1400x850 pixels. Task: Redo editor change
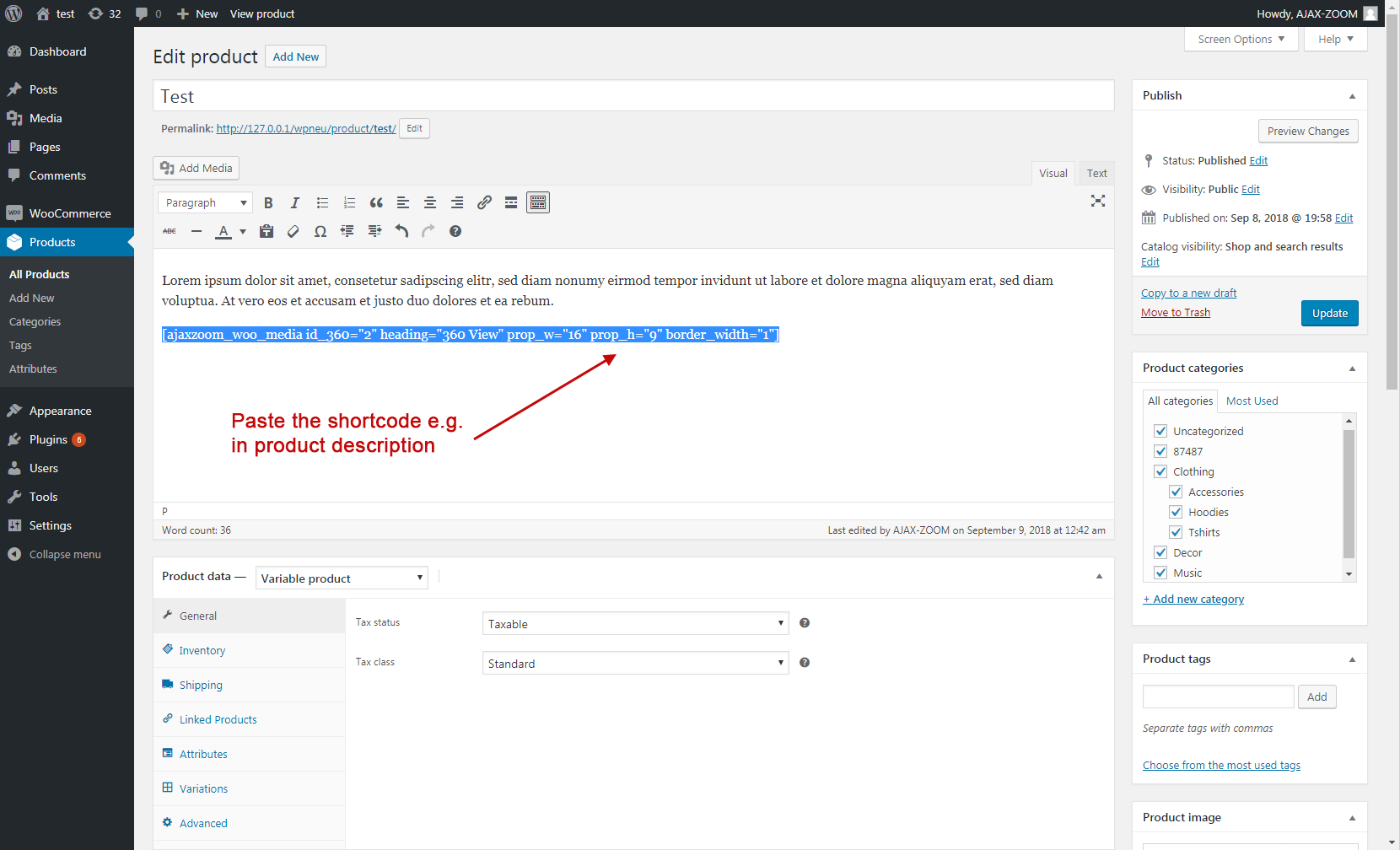428,231
